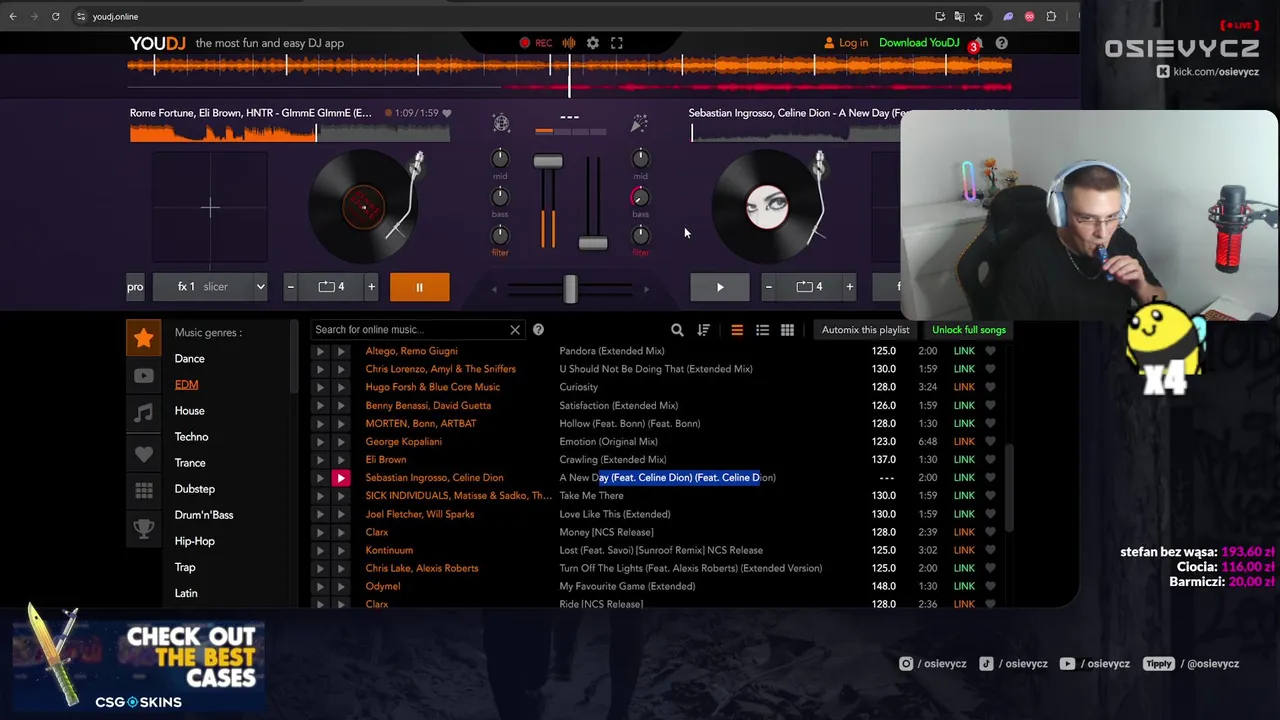Image resolution: width=1280 pixels, height=720 pixels.
Task: Play the right deck
Action: pos(720,287)
